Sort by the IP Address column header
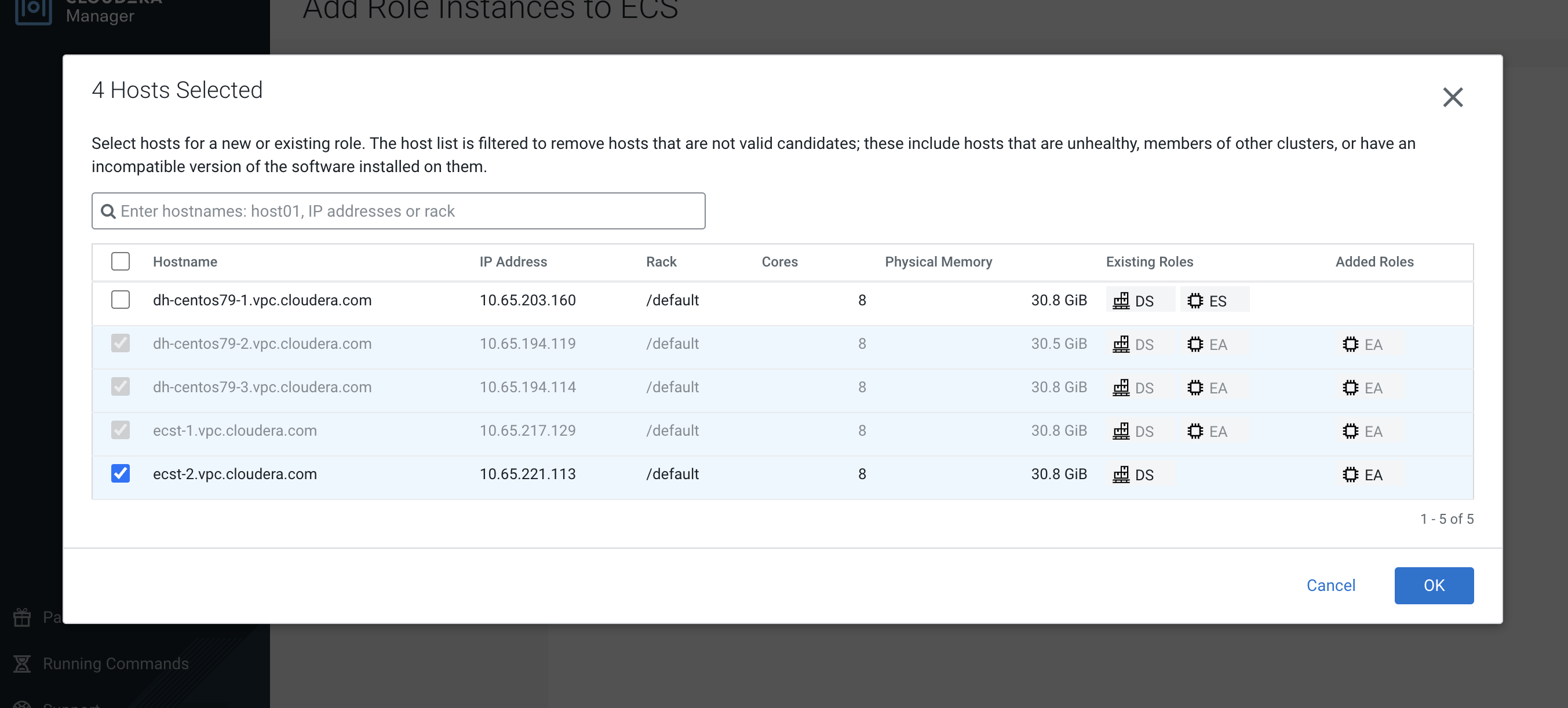 point(512,262)
